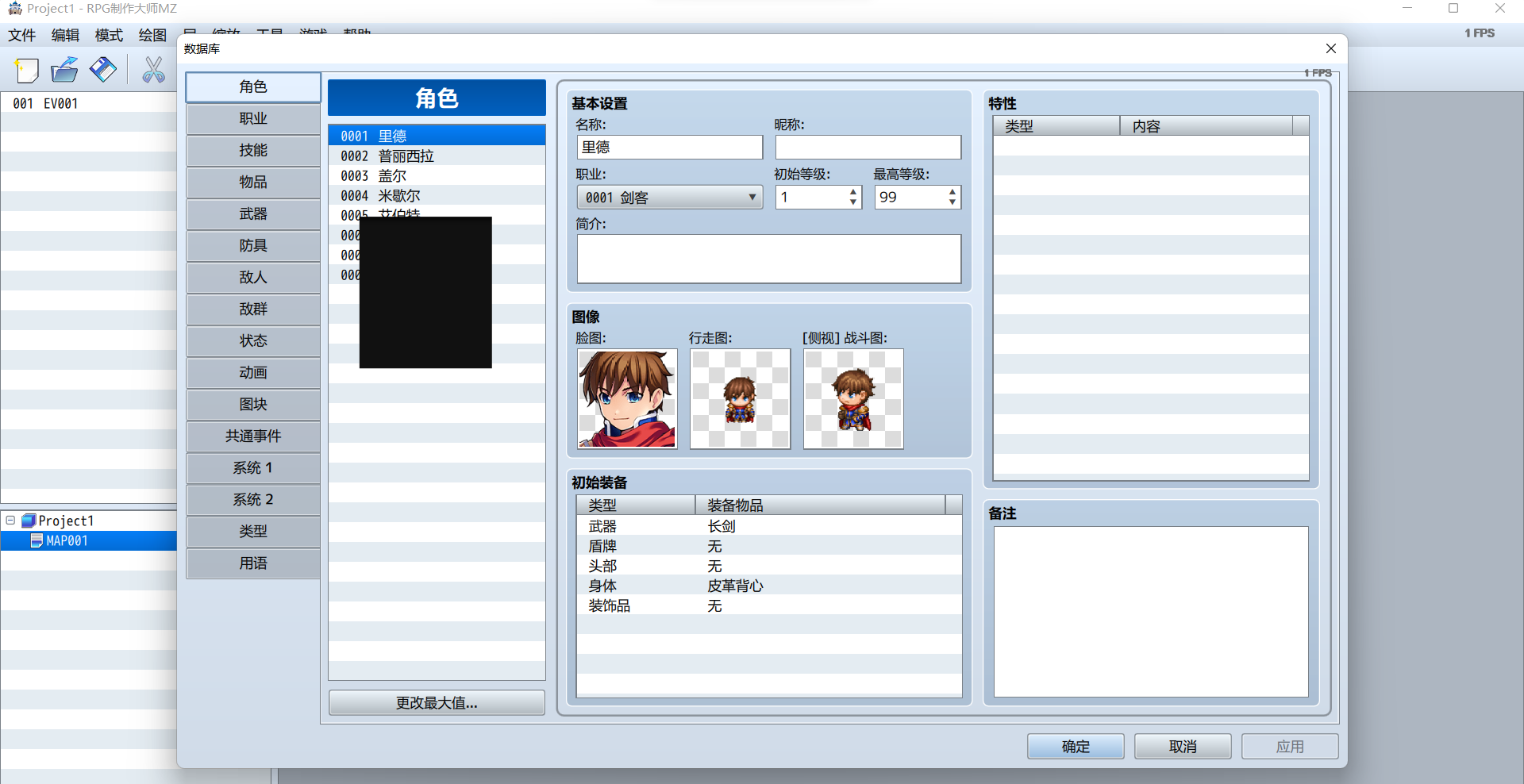Click the 确定 button

[x=1076, y=747]
